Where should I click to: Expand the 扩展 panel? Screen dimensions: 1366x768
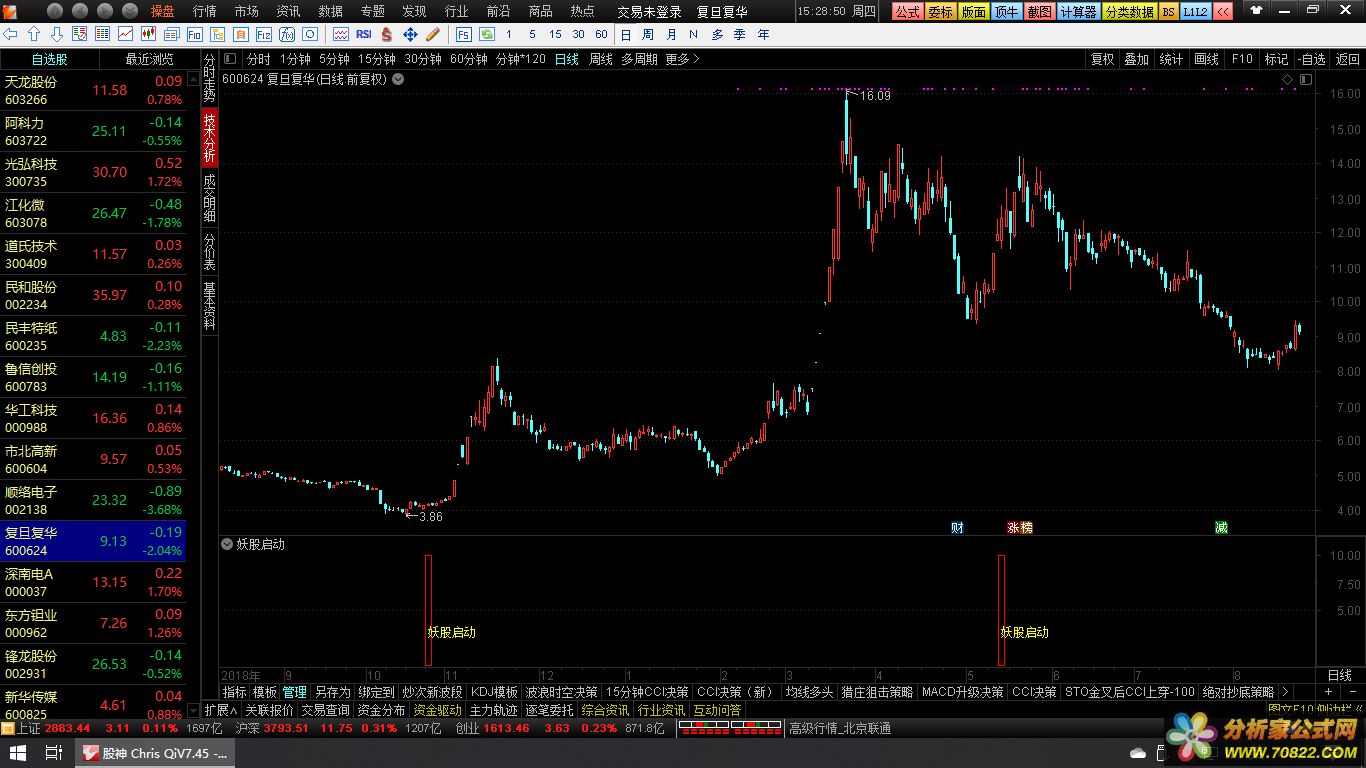[220, 710]
